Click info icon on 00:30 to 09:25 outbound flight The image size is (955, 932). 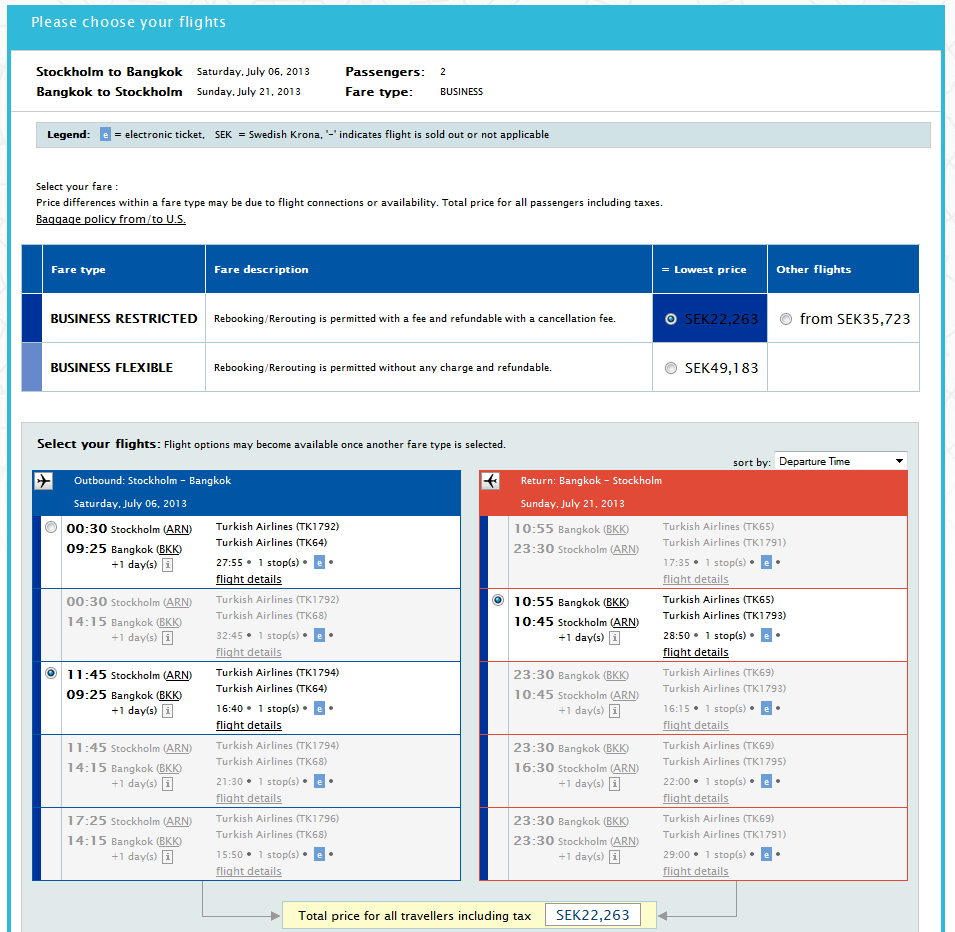(x=168, y=565)
